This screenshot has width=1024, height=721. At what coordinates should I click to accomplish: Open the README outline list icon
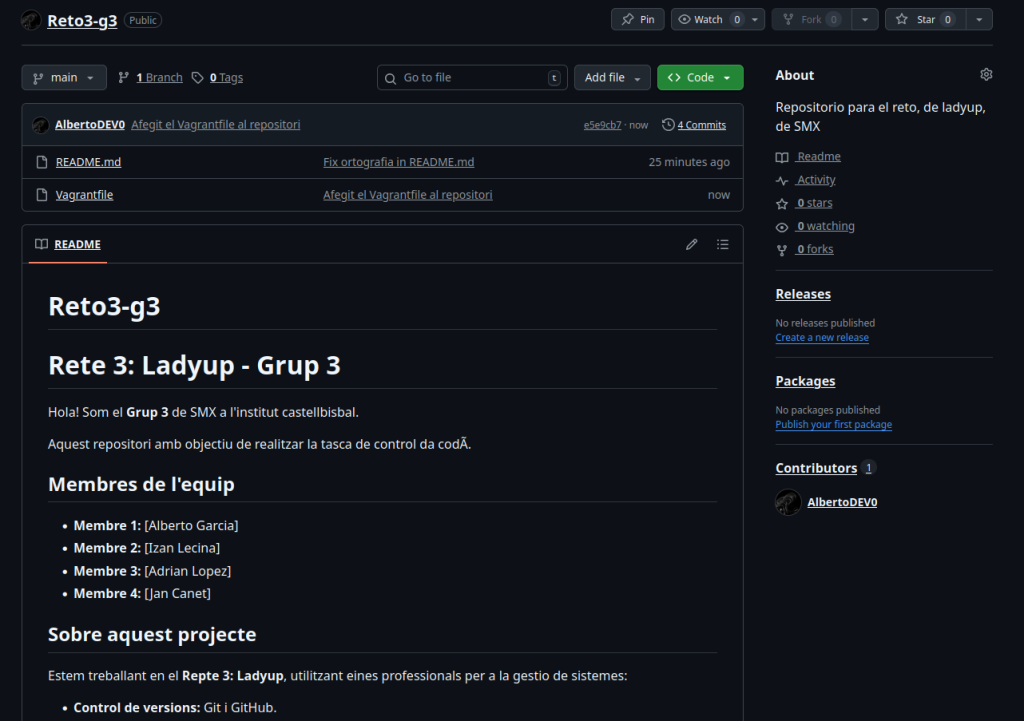[723, 244]
